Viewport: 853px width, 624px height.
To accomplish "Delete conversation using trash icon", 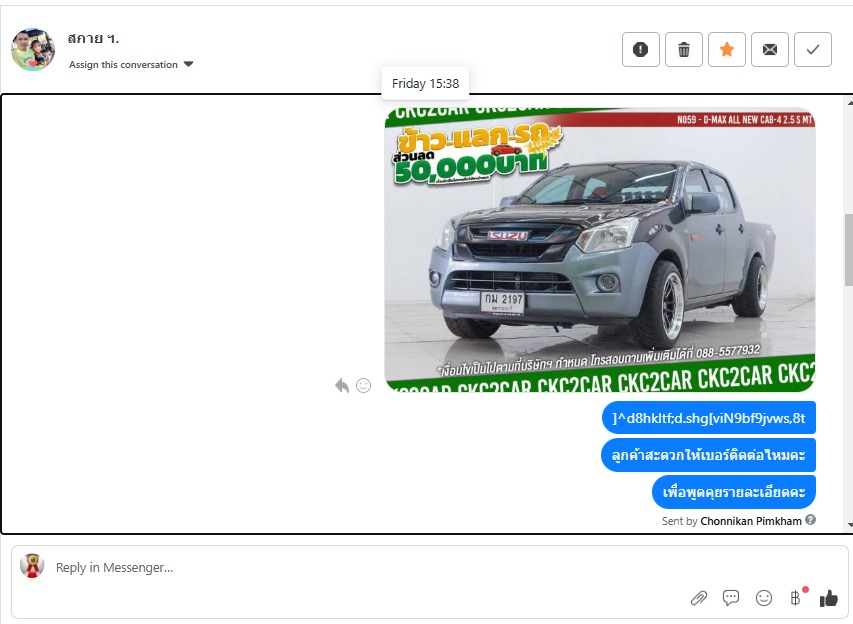I will 684,50.
